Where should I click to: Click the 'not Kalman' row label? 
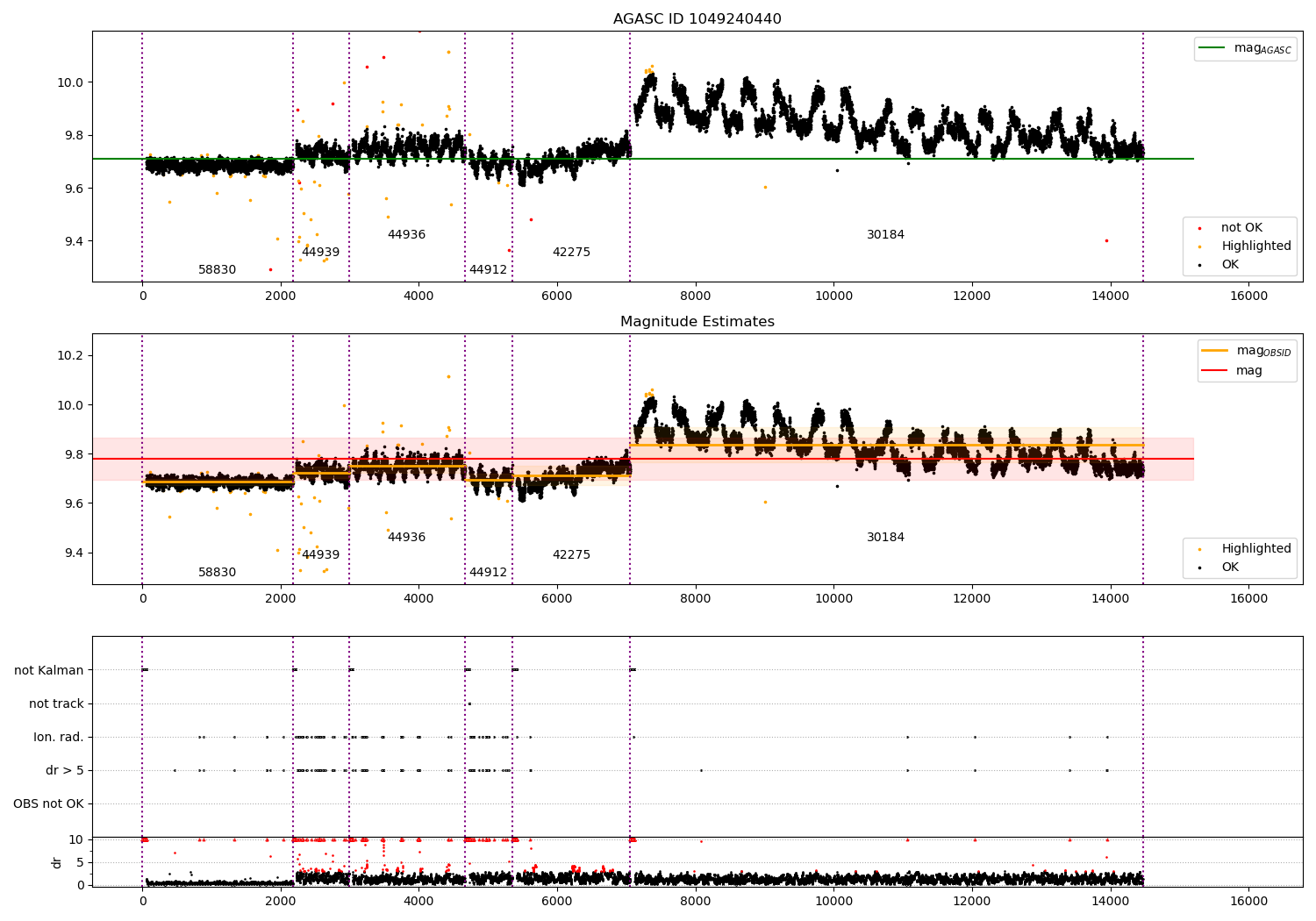pyautogui.click(x=49, y=671)
